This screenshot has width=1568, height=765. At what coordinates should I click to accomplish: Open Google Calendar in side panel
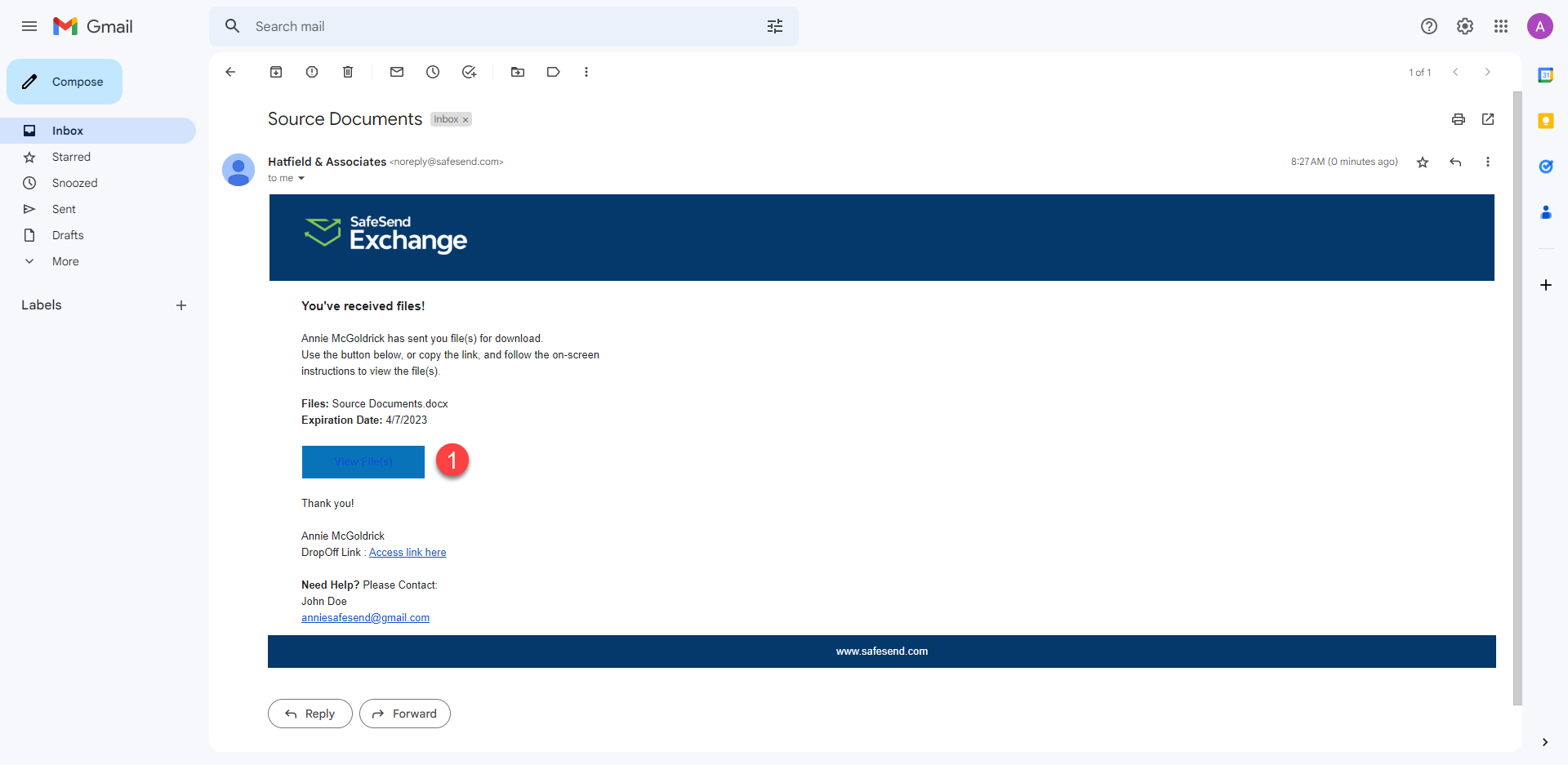(x=1546, y=74)
